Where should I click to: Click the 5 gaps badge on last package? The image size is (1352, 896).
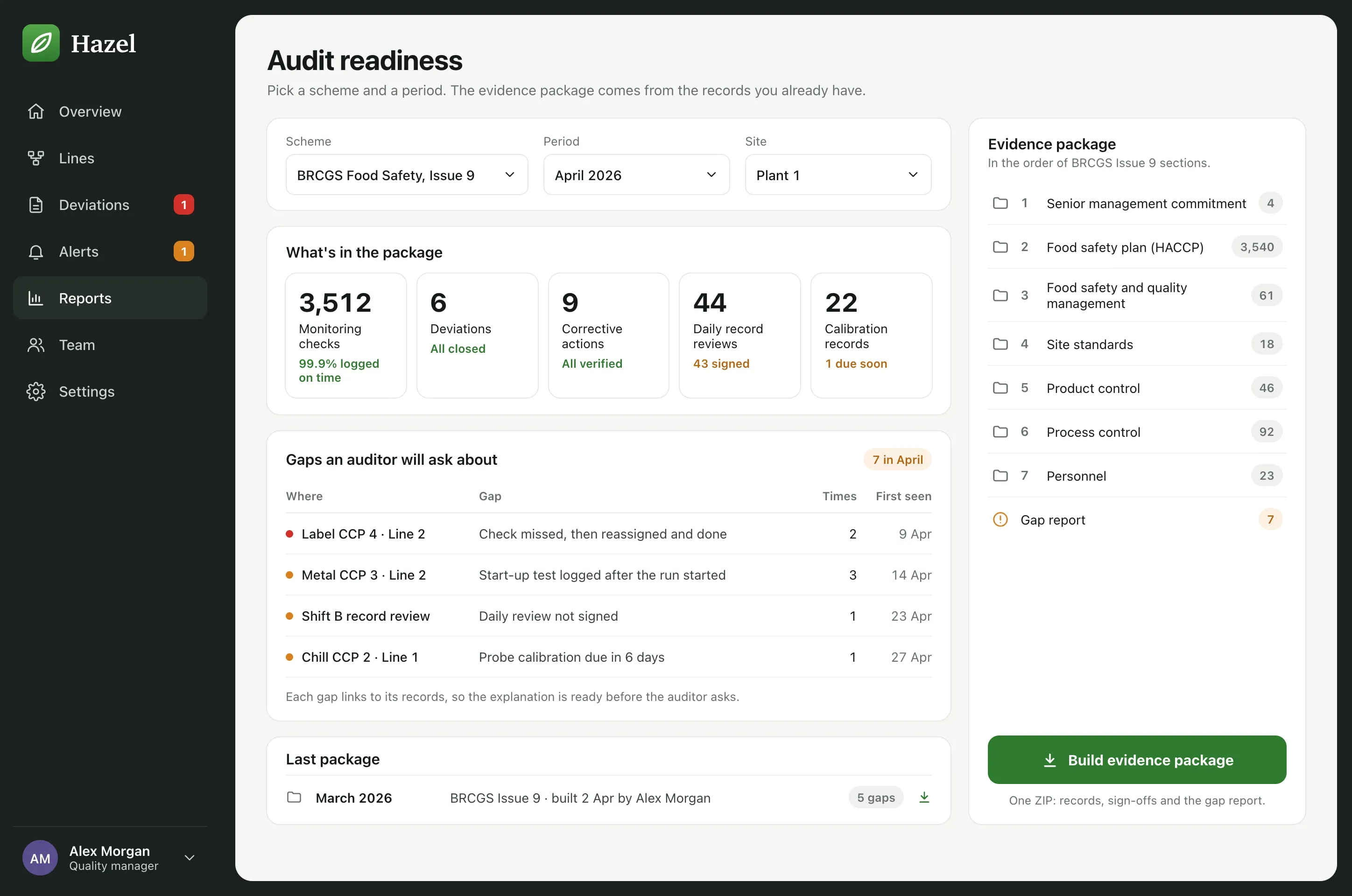click(x=875, y=797)
